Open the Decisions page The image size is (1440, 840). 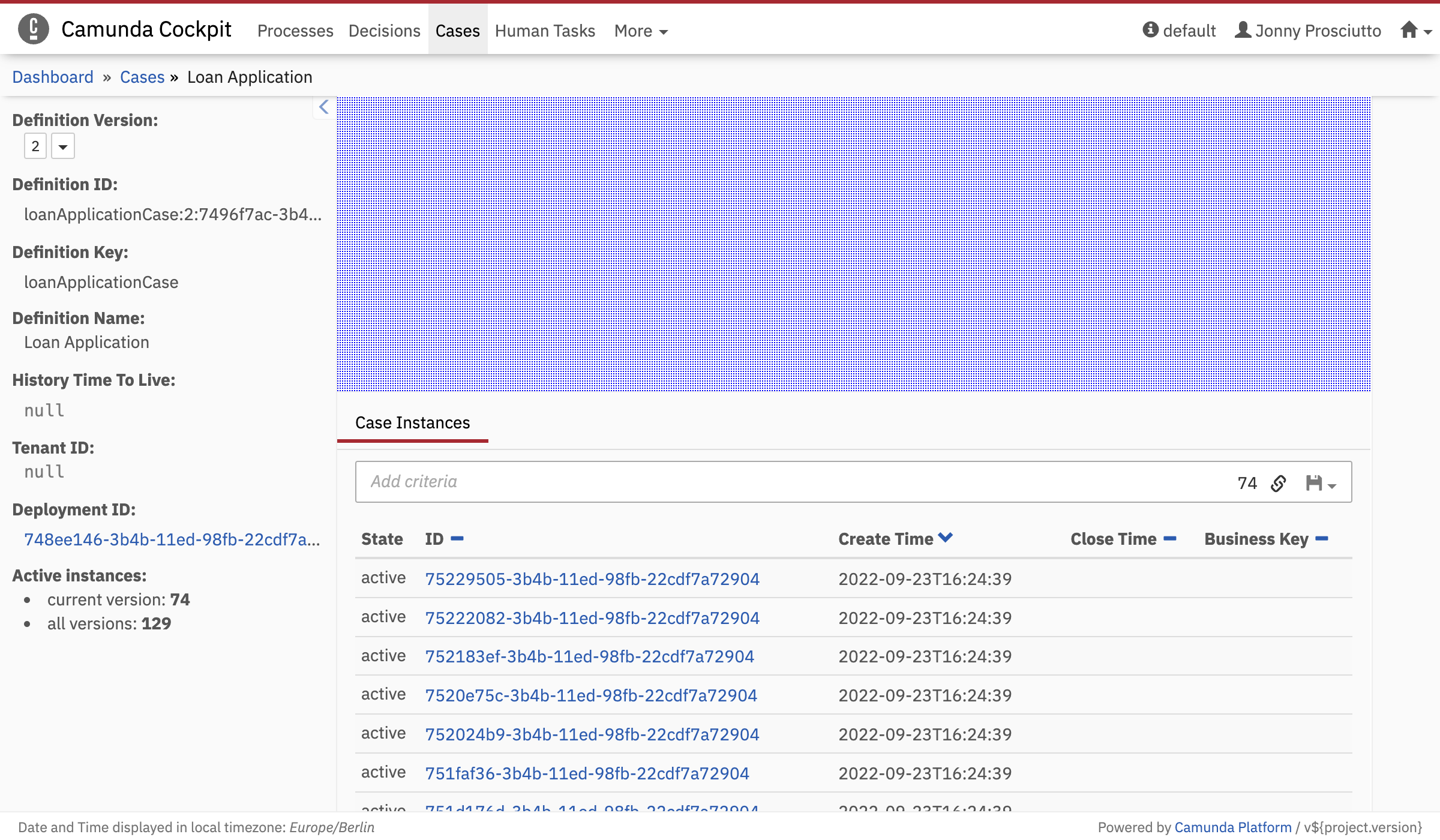click(x=385, y=31)
